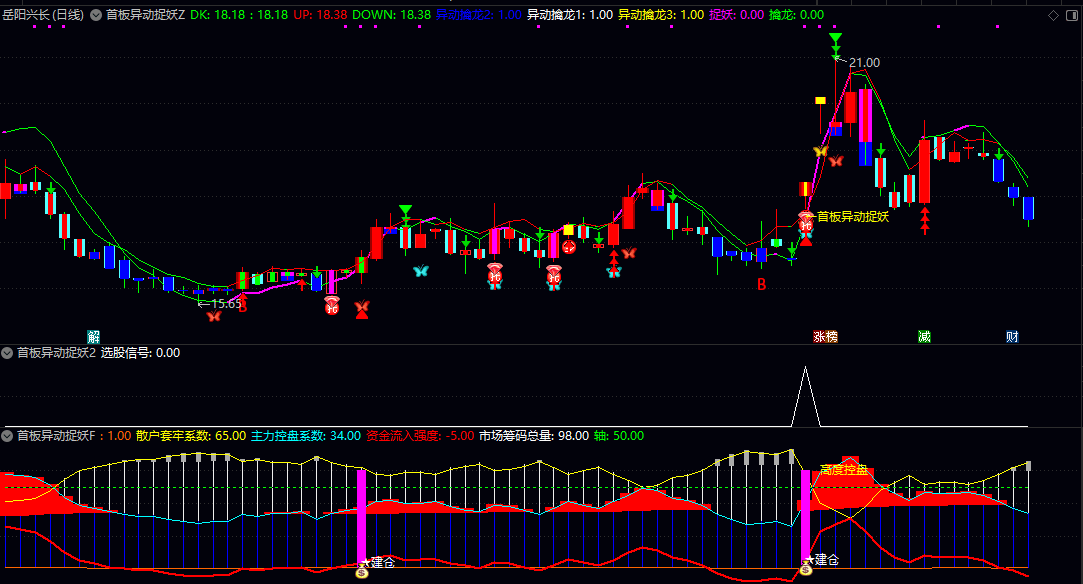Click the diamond icon in the top right
This screenshot has width=1083, height=584.
pyautogui.click(x=1053, y=15)
